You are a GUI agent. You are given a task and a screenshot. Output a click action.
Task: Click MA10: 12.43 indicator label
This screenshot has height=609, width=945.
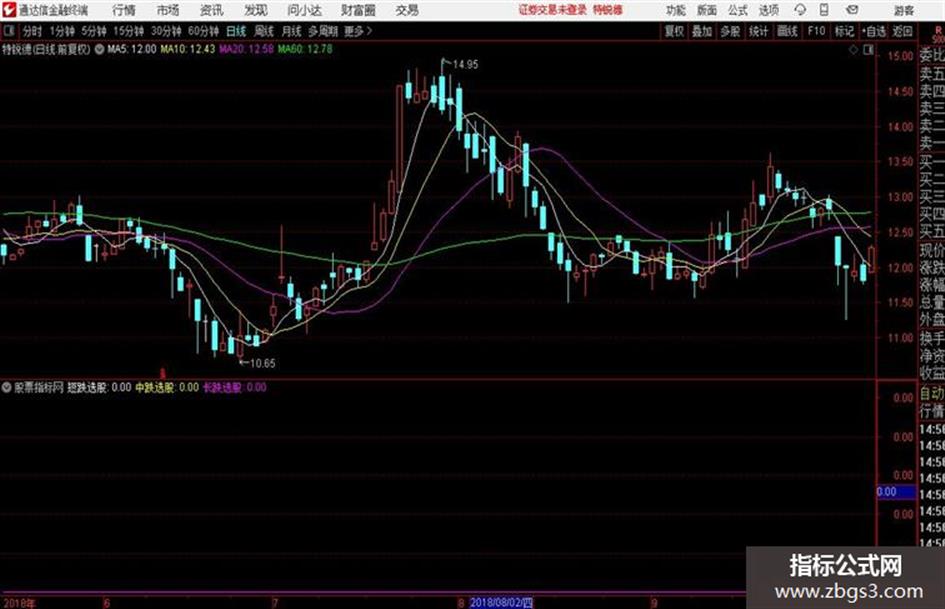pyautogui.click(x=187, y=49)
